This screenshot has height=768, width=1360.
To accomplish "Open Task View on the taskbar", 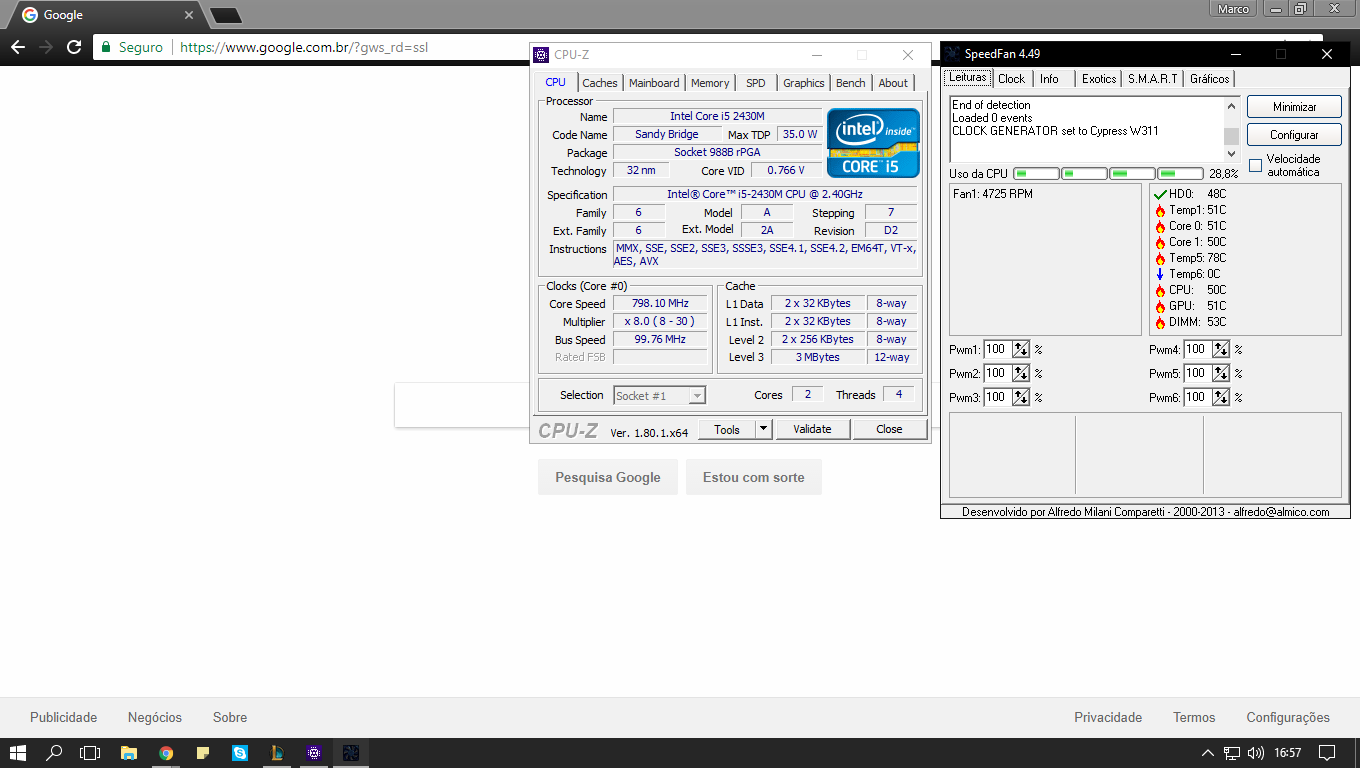I will point(90,753).
